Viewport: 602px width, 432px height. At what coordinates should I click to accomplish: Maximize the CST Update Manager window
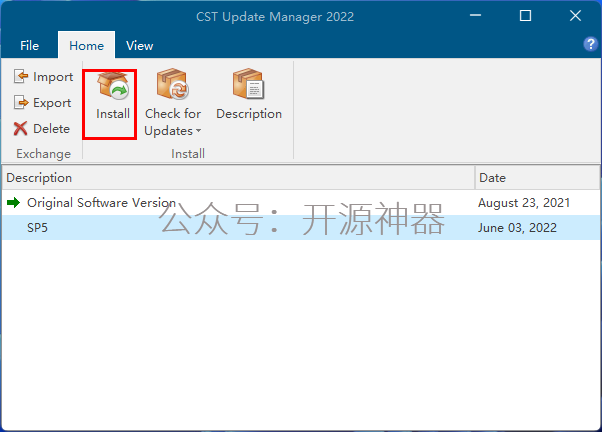point(525,16)
